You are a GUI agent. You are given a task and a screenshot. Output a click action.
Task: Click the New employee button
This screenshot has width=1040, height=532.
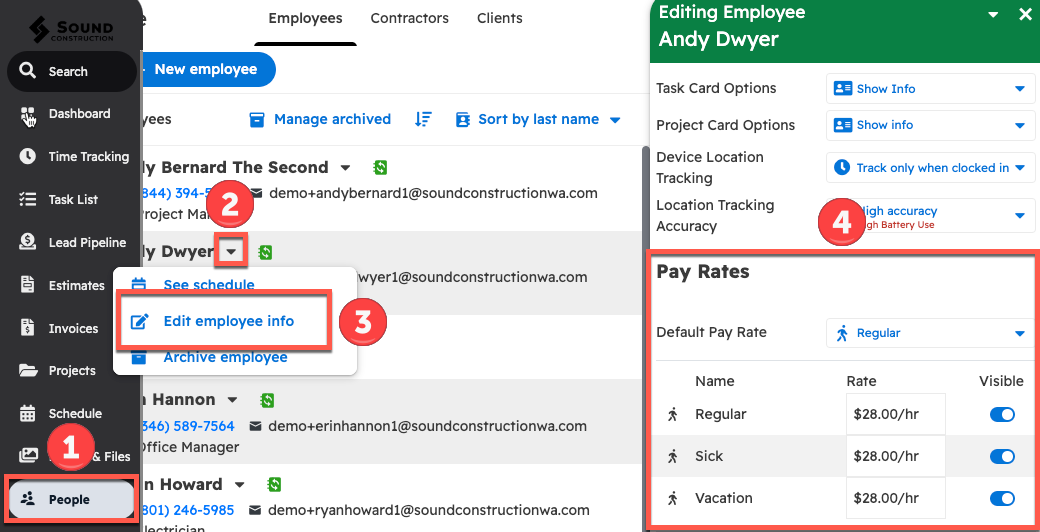(x=204, y=69)
